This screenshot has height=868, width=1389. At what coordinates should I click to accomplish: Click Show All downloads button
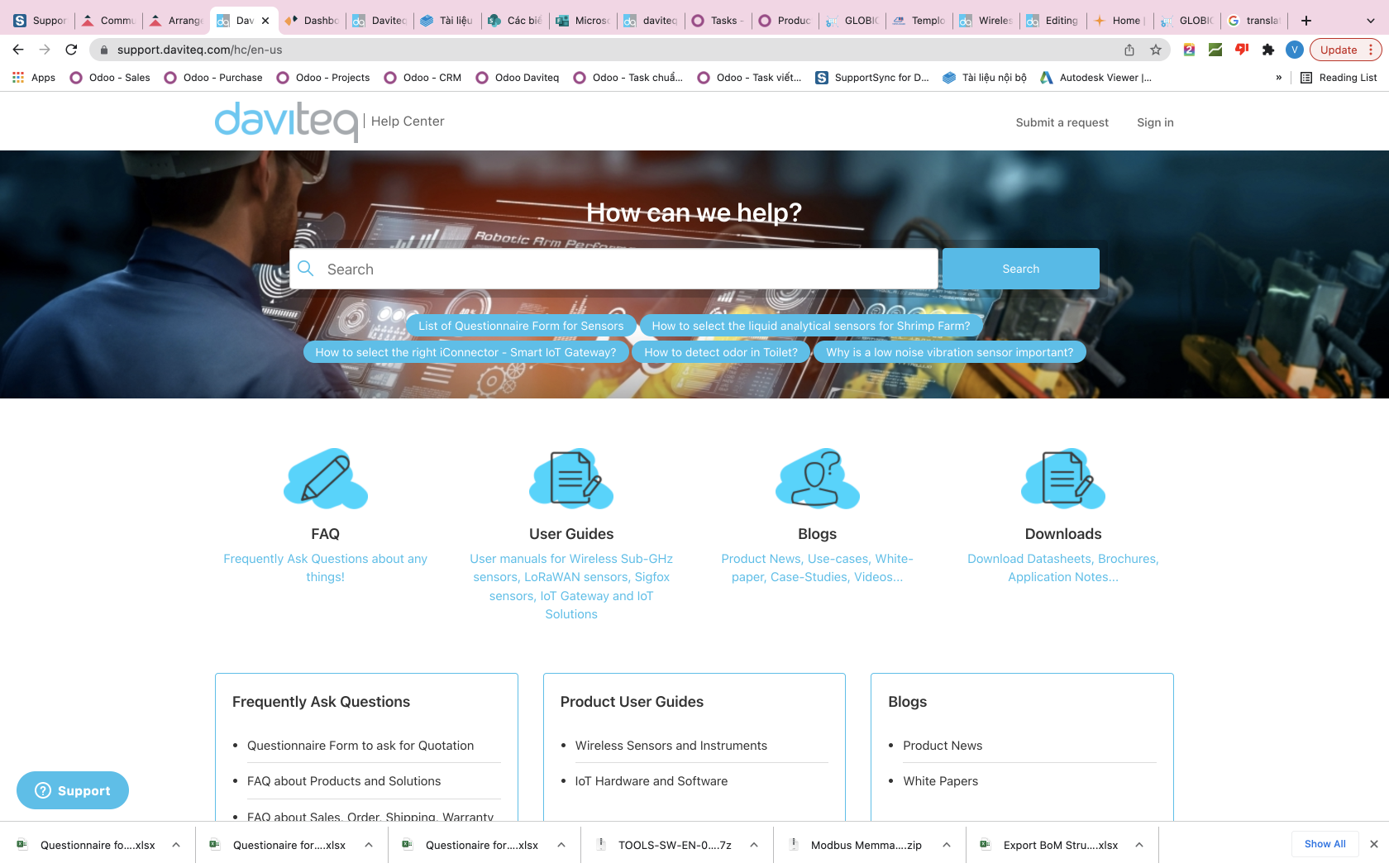[x=1325, y=844]
